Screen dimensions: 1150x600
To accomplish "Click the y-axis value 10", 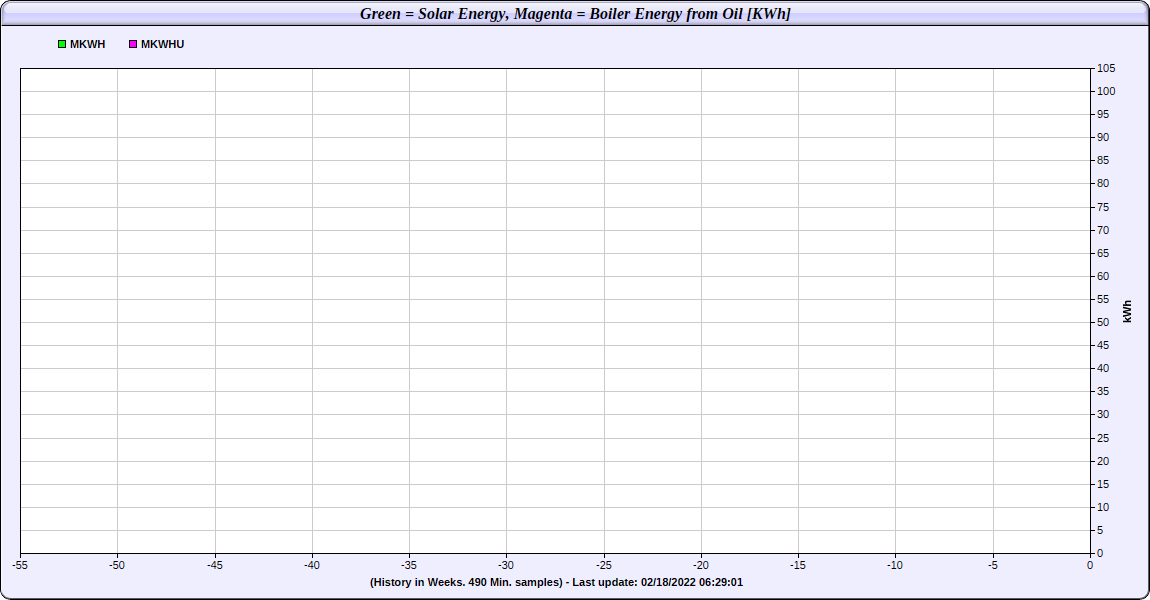I will tap(1103, 507).
